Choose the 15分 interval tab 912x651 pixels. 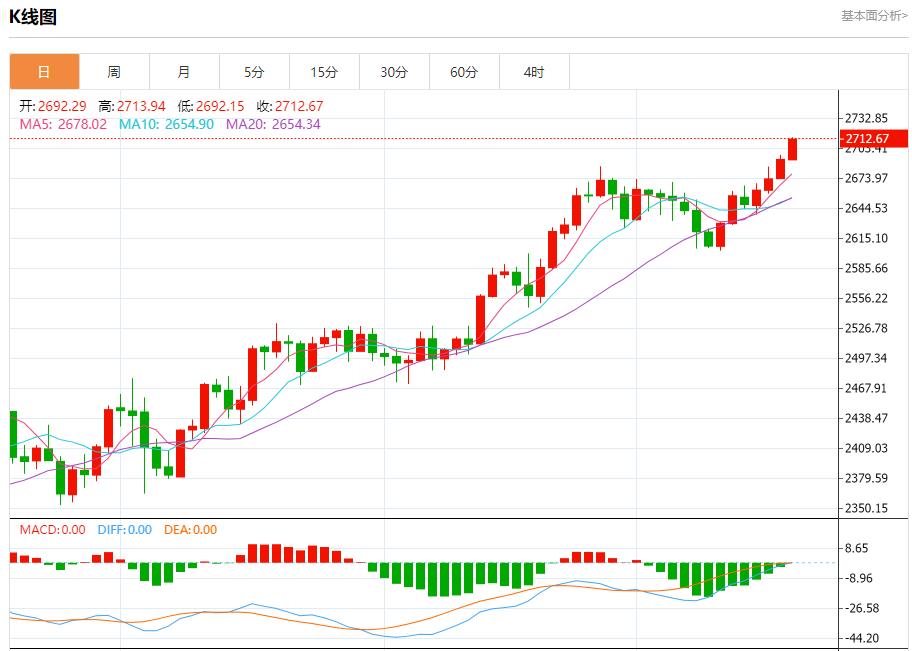[324, 72]
